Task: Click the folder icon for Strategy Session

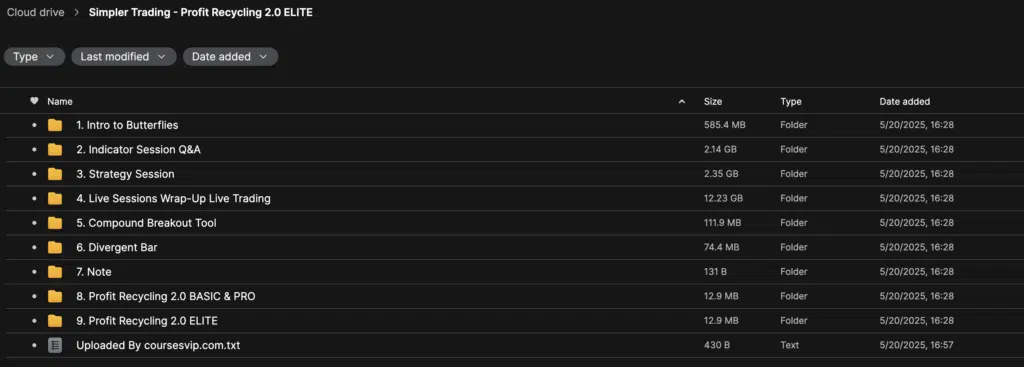Action: 55,174
